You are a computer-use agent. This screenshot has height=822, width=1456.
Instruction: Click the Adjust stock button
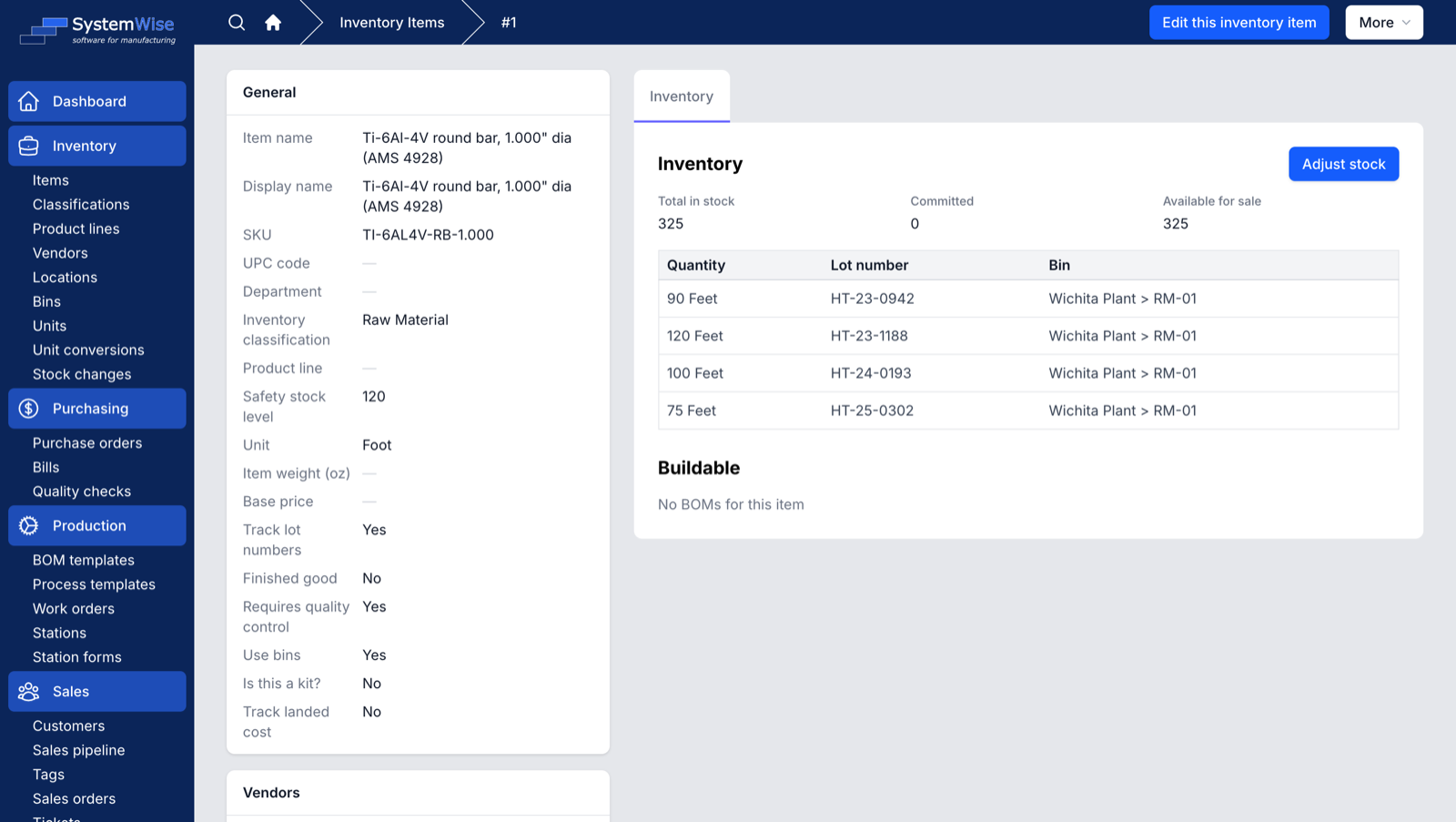[1343, 164]
